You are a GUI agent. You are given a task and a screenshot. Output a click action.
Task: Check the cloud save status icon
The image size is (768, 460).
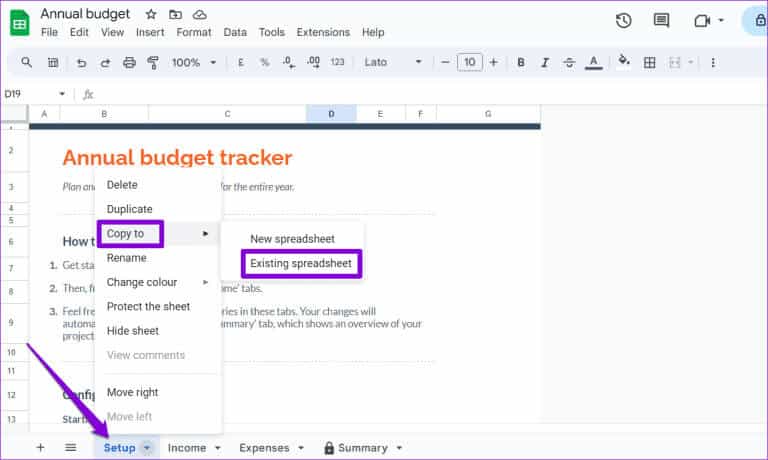click(199, 15)
